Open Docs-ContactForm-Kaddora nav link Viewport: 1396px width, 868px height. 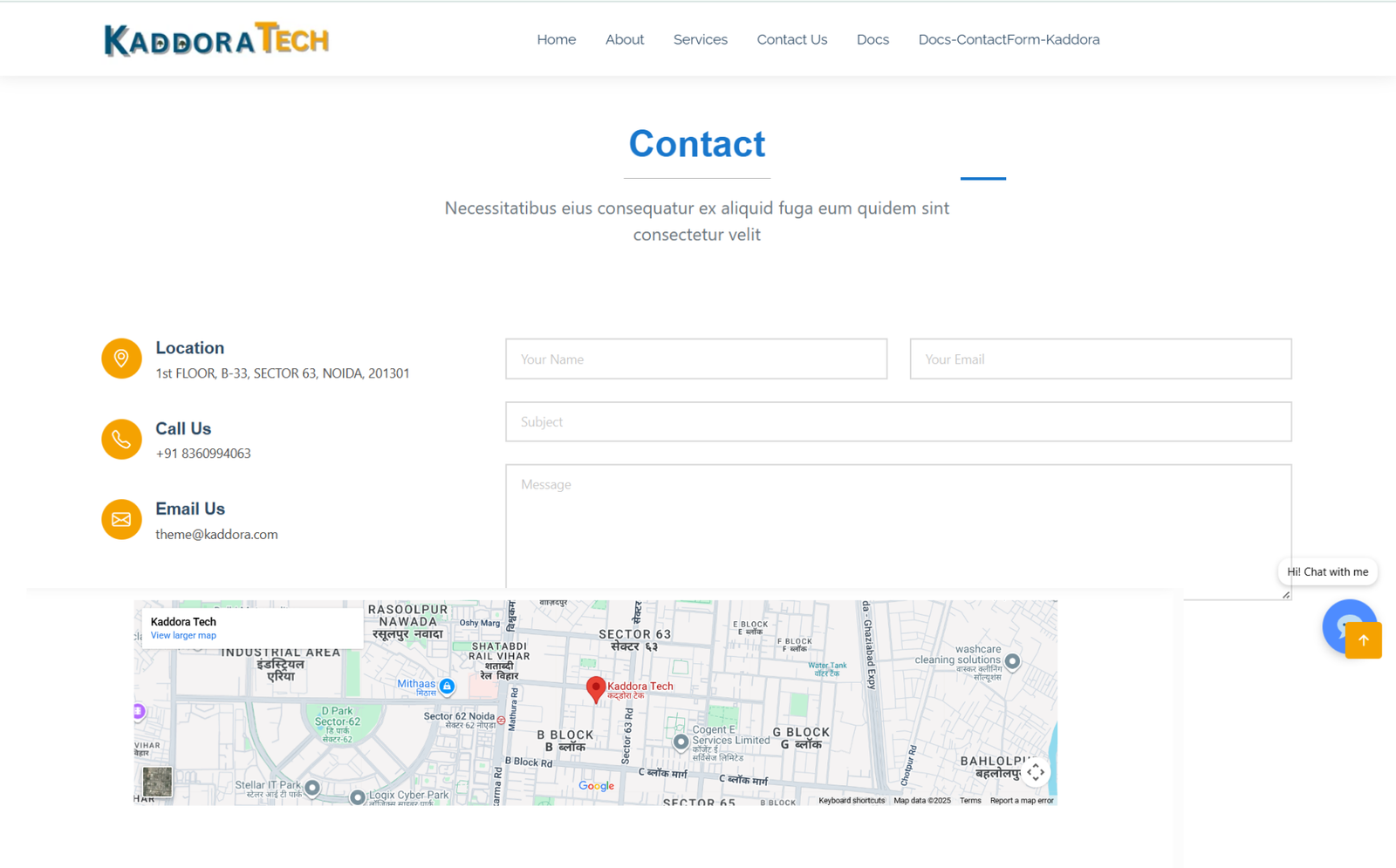(x=1009, y=40)
